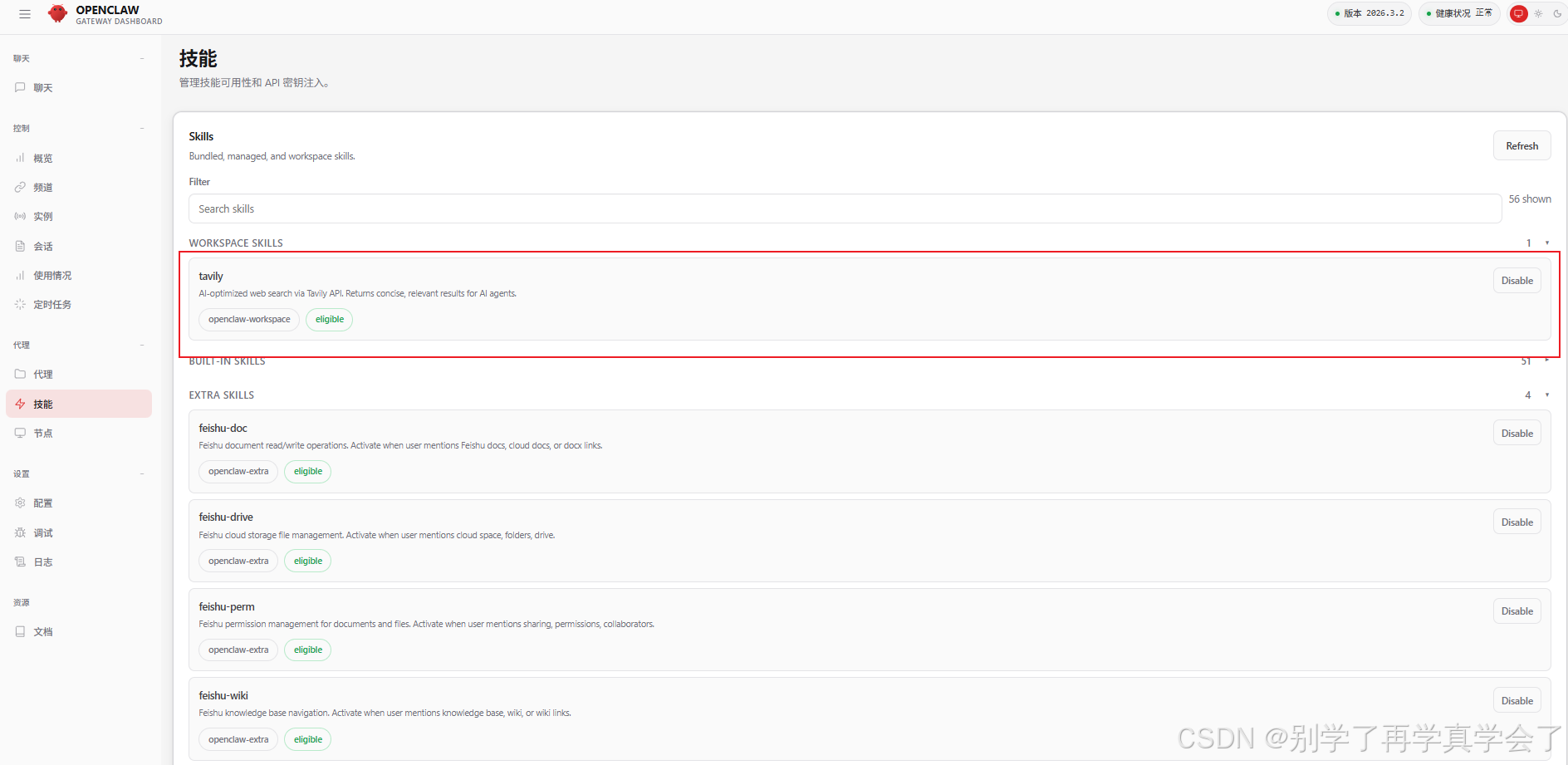The height and width of the screenshot is (765, 1568).
Task: Open 配置 settings menu item
Action: (x=79, y=503)
